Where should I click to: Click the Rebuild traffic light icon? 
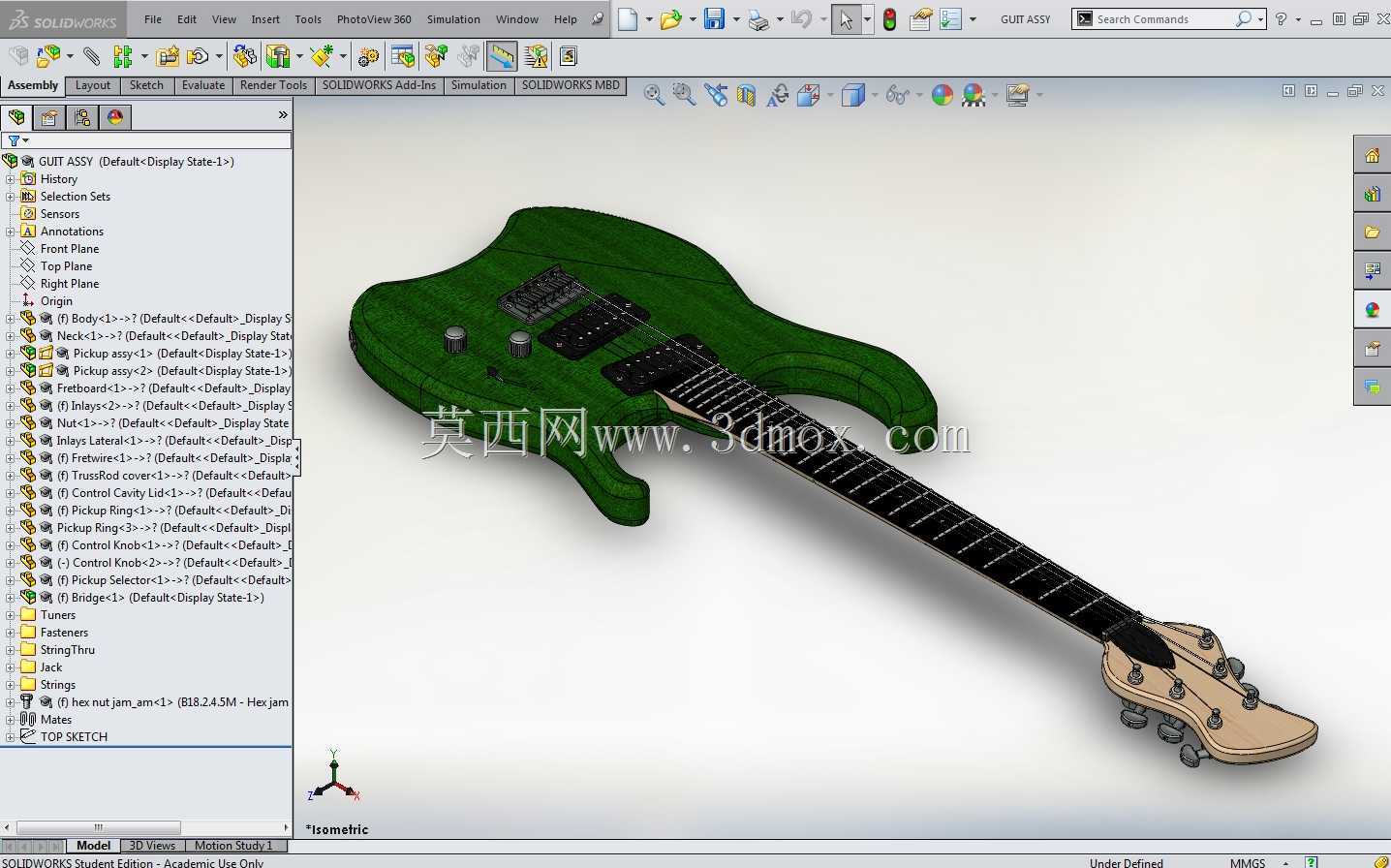(x=889, y=18)
